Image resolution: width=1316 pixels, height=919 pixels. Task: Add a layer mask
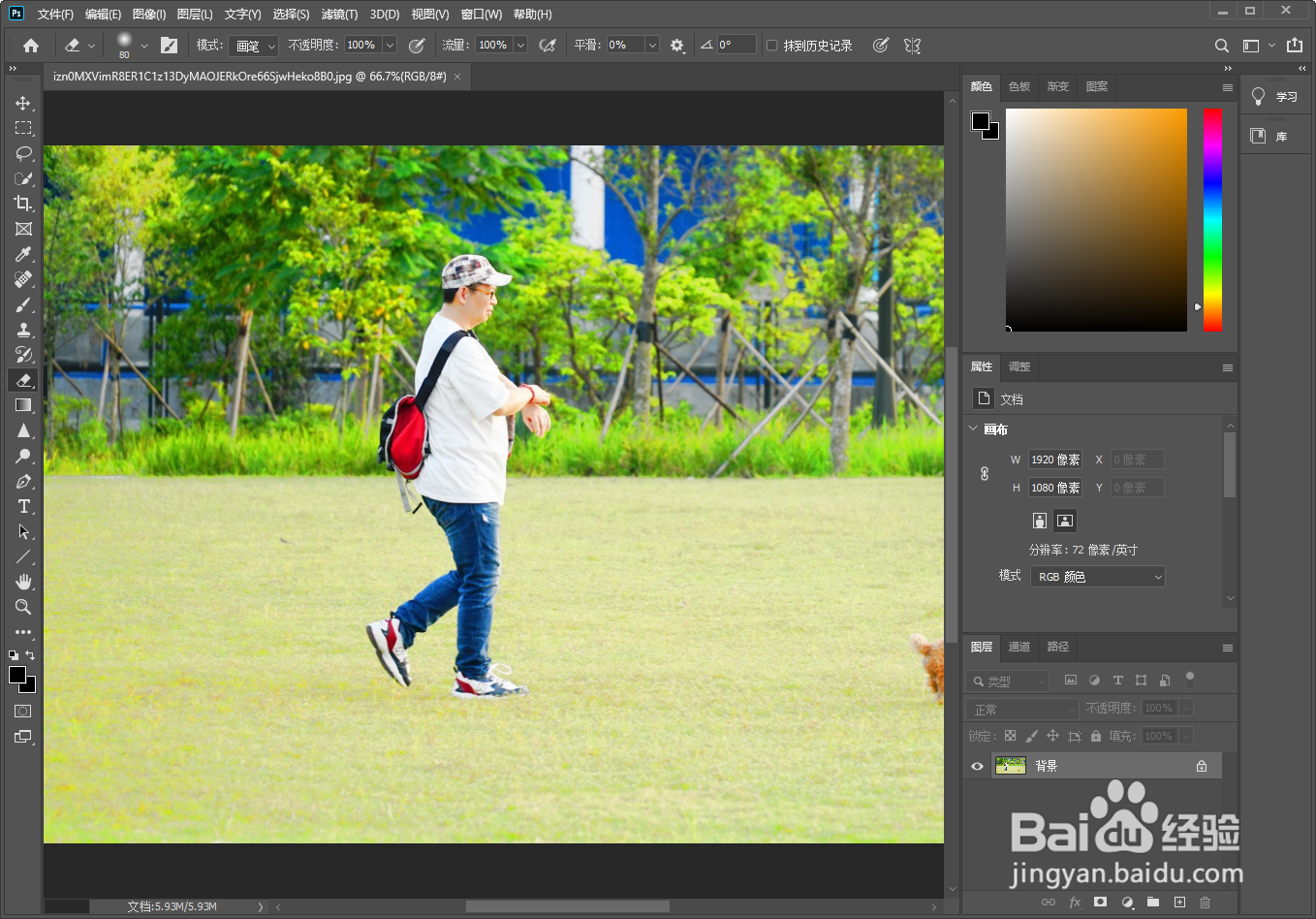(x=1101, y=903)
